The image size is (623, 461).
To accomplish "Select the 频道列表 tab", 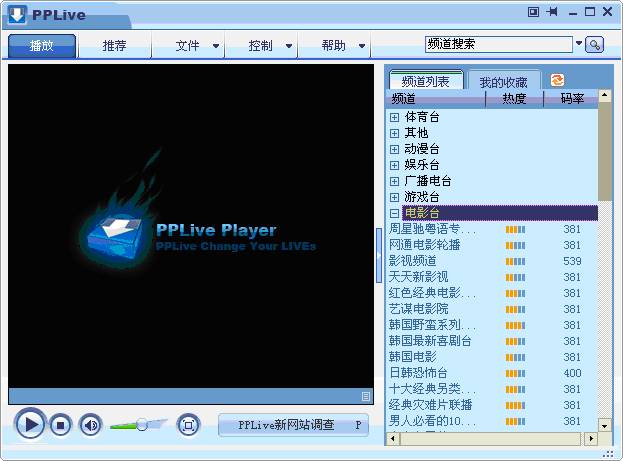I will (x=426, y=81).
